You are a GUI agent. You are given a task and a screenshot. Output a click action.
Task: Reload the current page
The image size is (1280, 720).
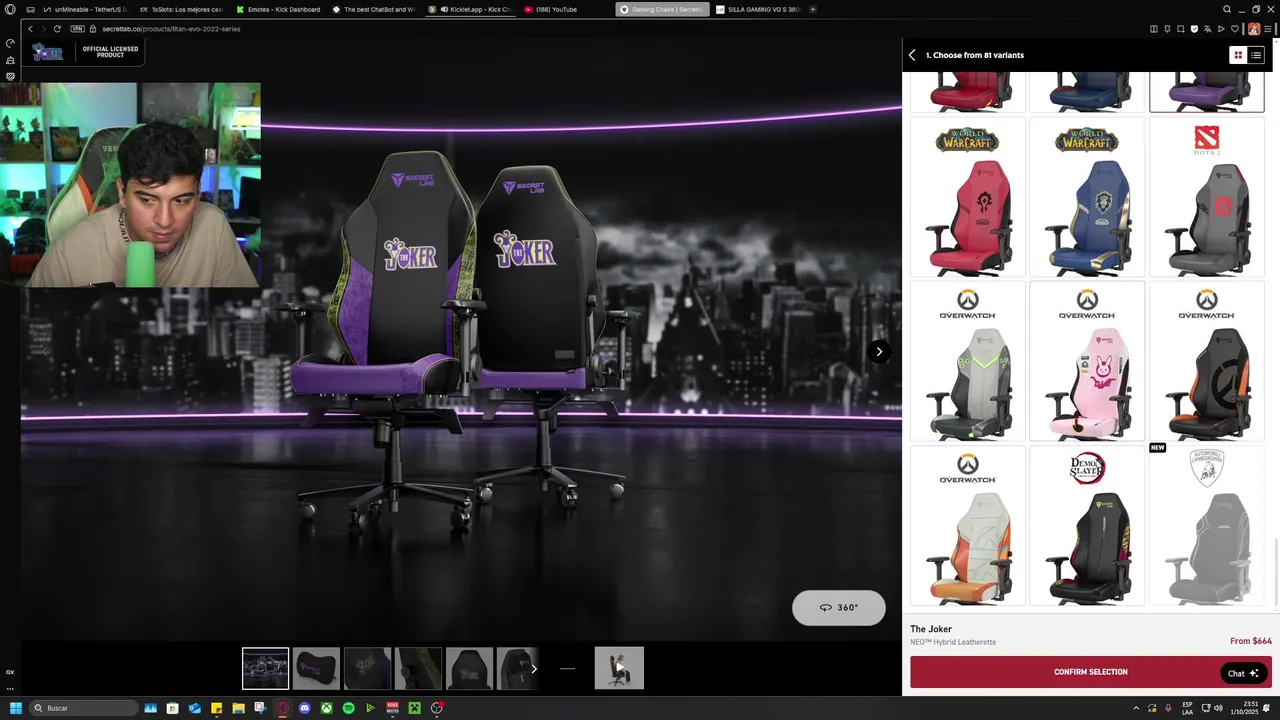pyautogui.click(x=57, y=29)
